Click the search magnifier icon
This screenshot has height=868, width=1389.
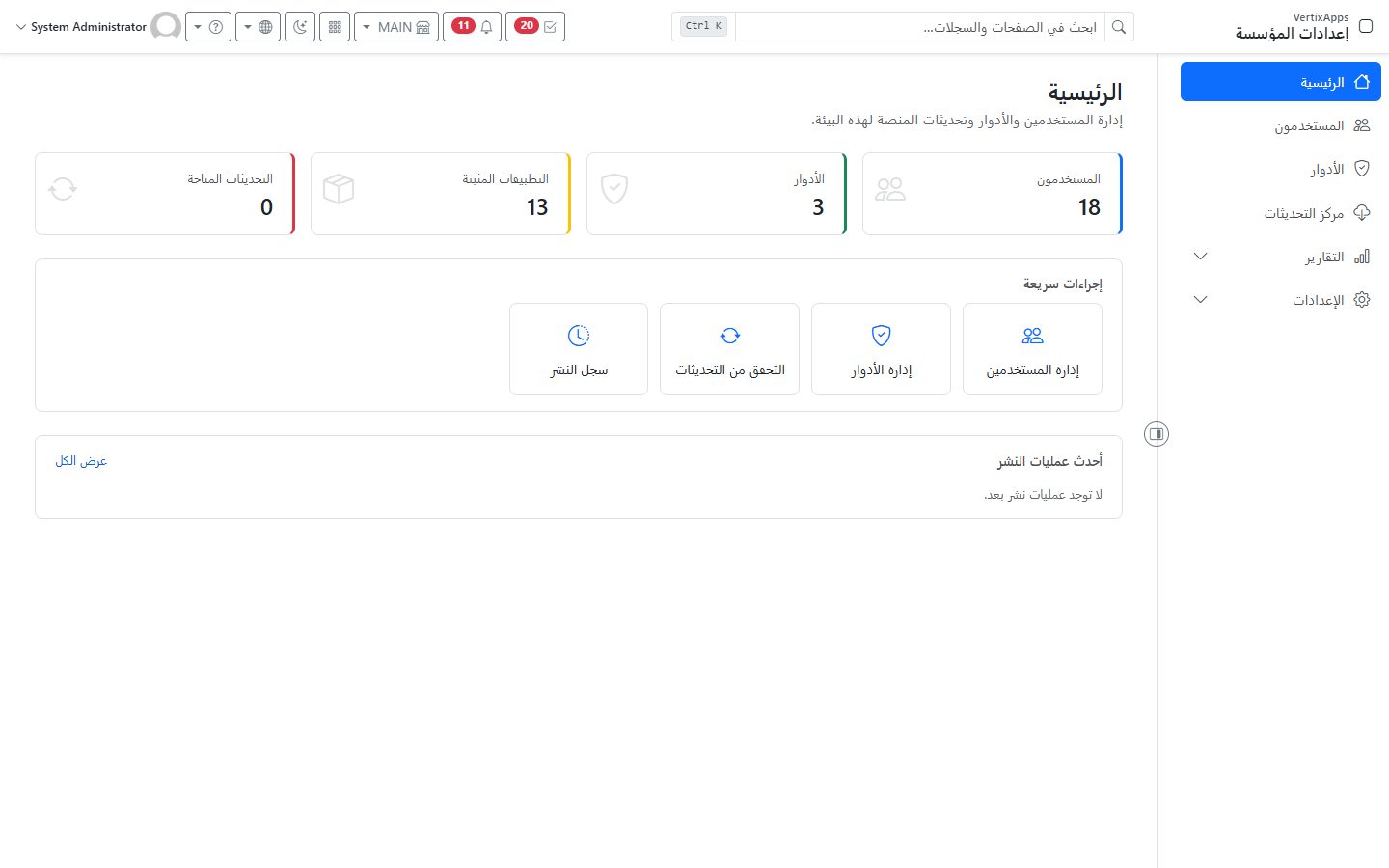1119,27
